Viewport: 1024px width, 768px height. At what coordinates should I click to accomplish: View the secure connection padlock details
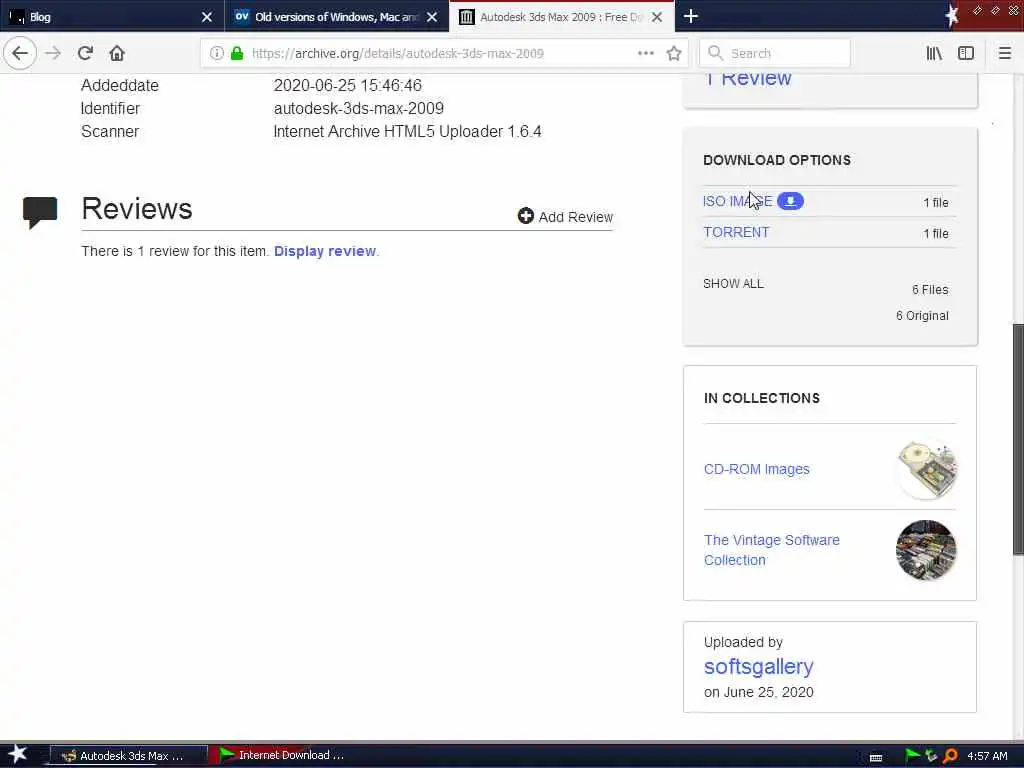coord(236,53)
